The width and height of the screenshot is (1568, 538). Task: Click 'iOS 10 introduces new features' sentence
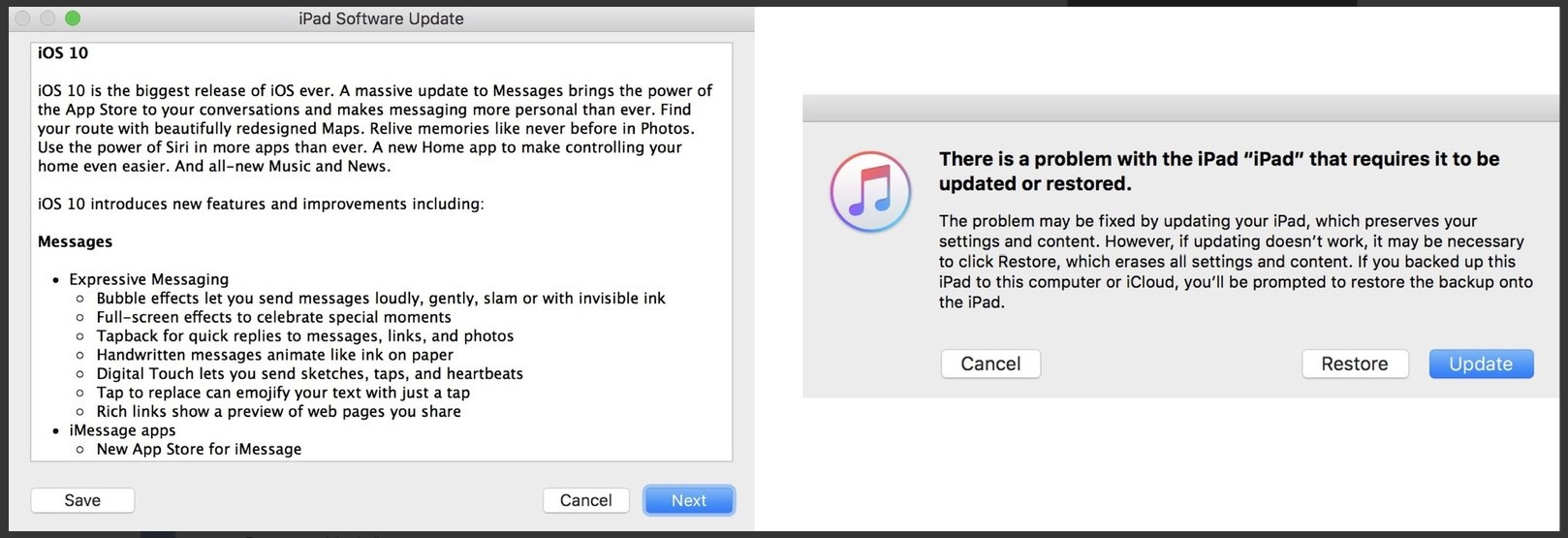point(261,204)
